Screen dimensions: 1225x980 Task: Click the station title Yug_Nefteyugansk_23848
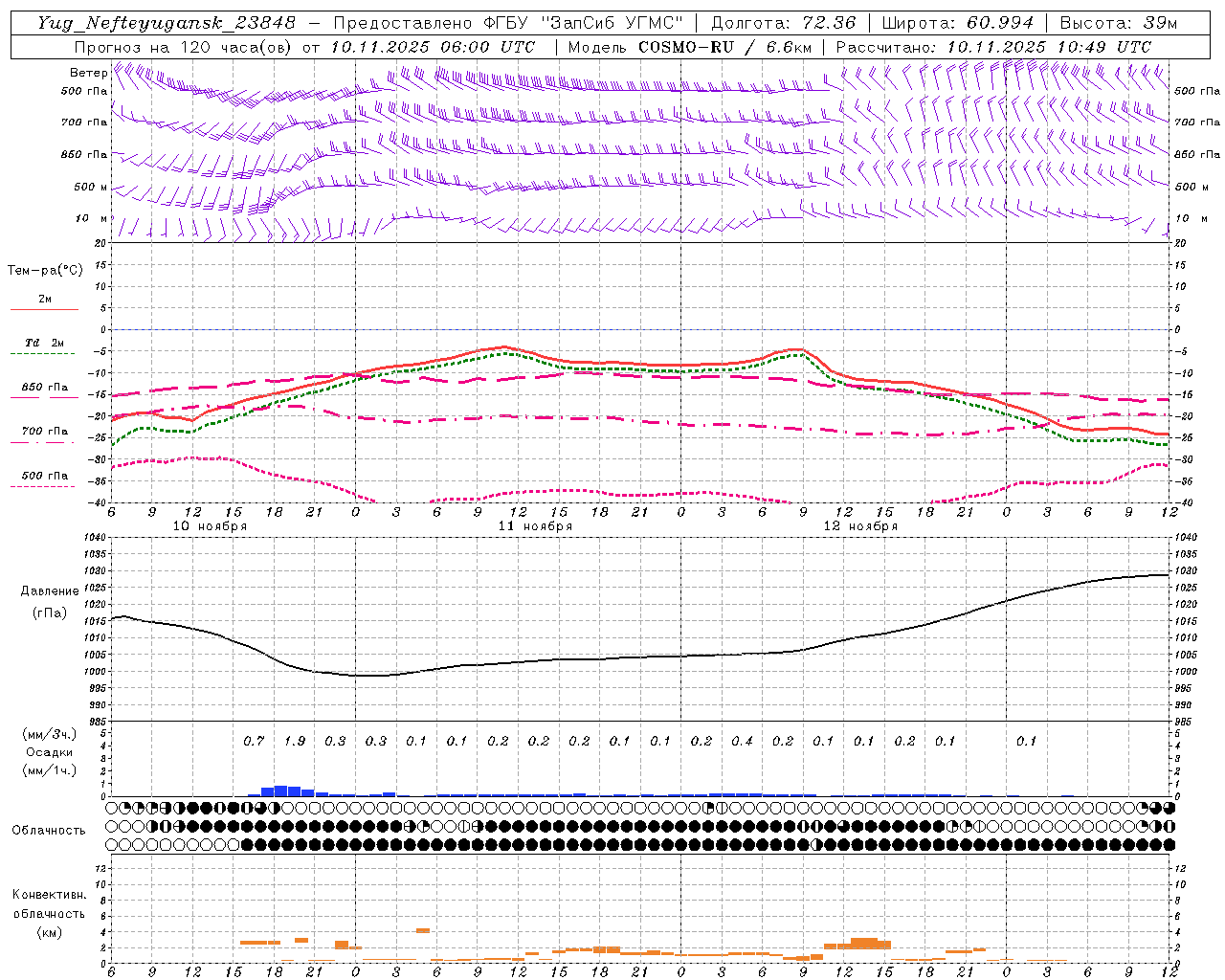[x=167, y=23]
